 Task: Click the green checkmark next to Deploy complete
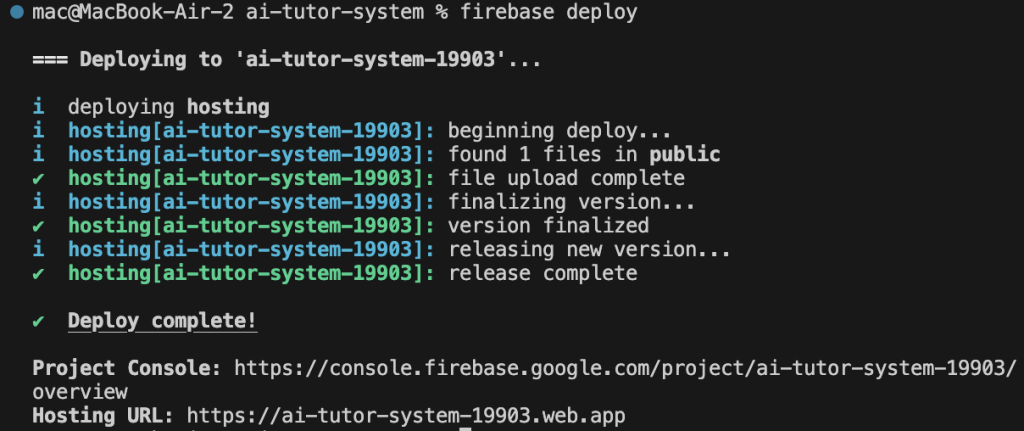[x=39, y=321]
